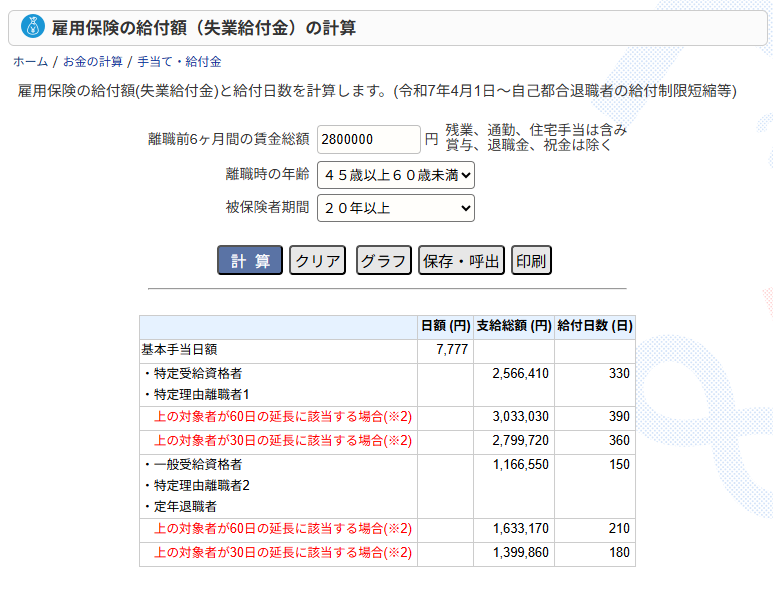Screen dimensions: 773x589
Task: Go to the ホーム breadcrumb link
Action: (x=30, y=62)
